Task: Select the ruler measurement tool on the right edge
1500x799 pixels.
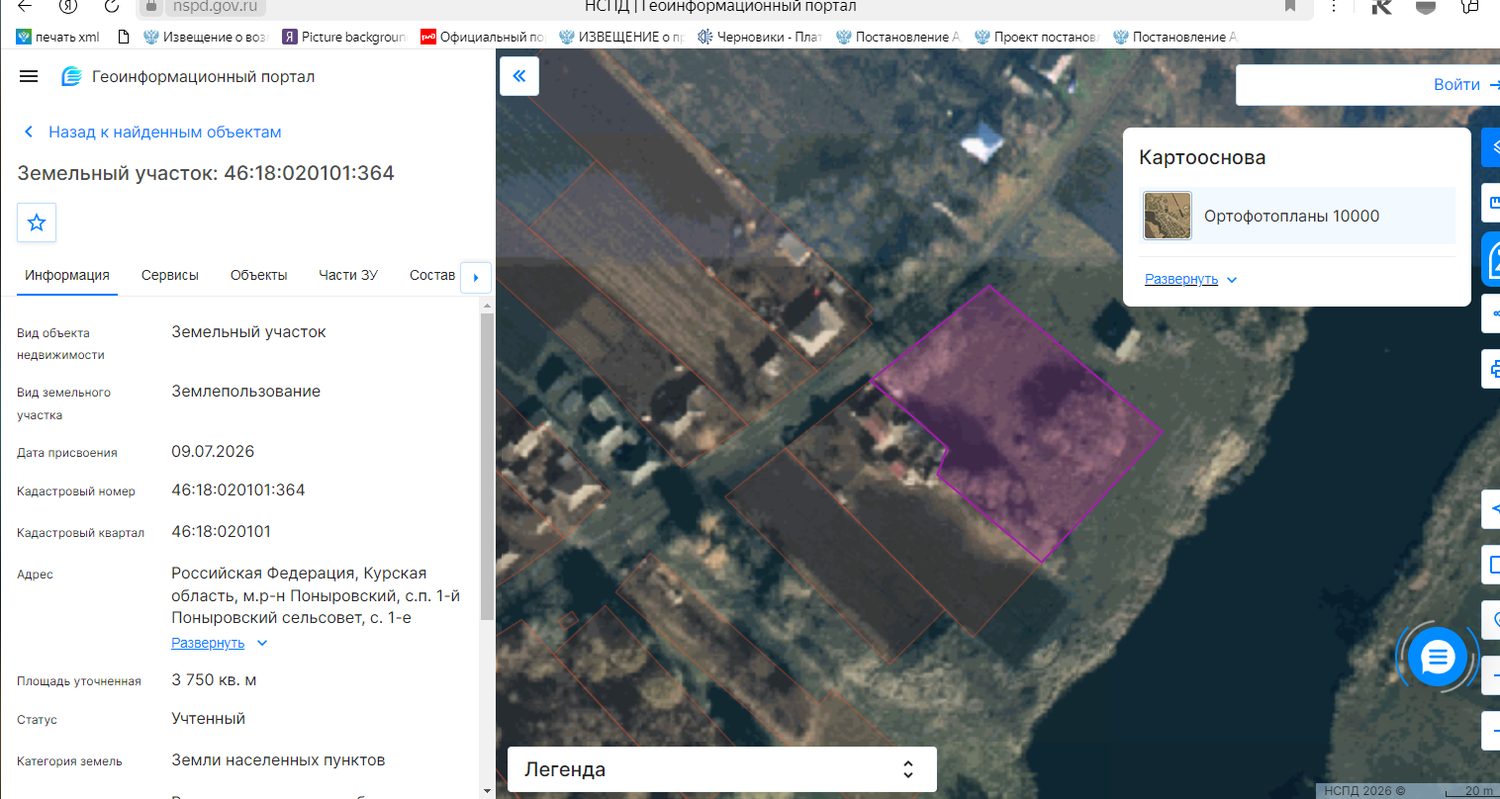Action: click(1490, 202)
